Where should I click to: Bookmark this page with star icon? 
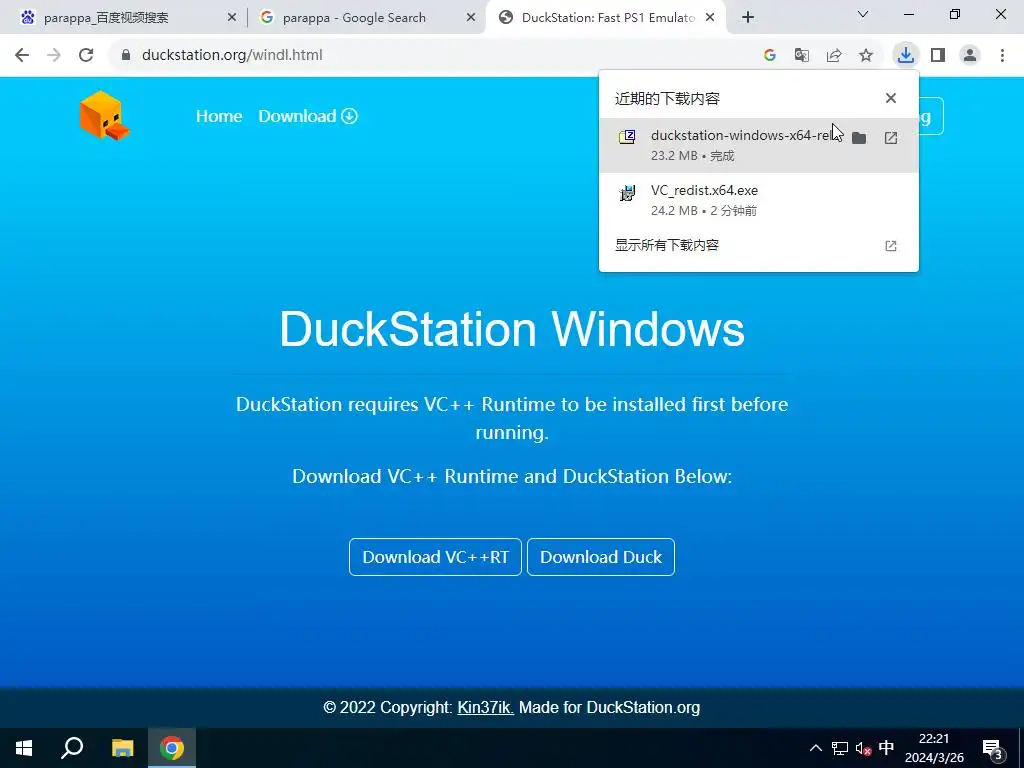866,56
